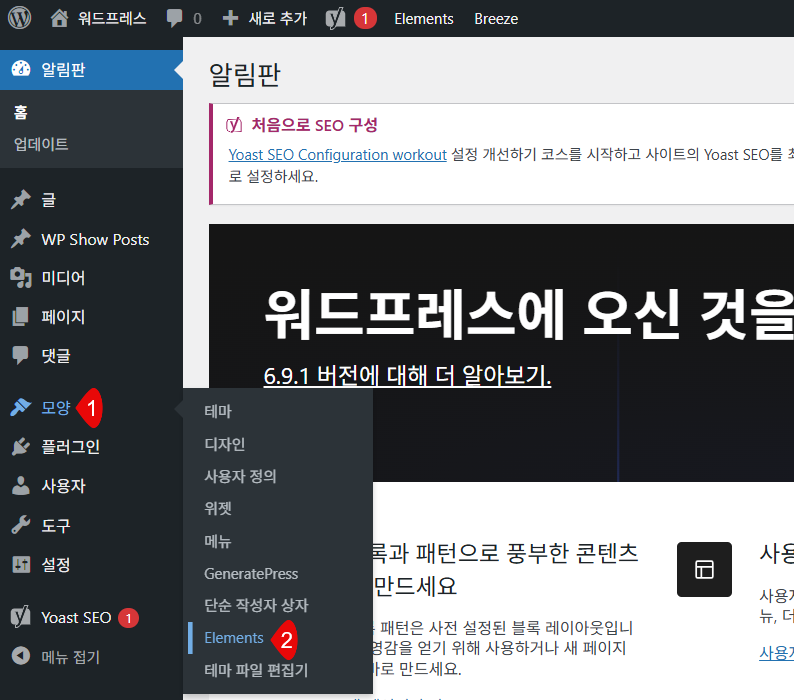Select 디자인 in the 모양 flyout
This screenshot has height=700, width=794.
click(x=224, y=444)
